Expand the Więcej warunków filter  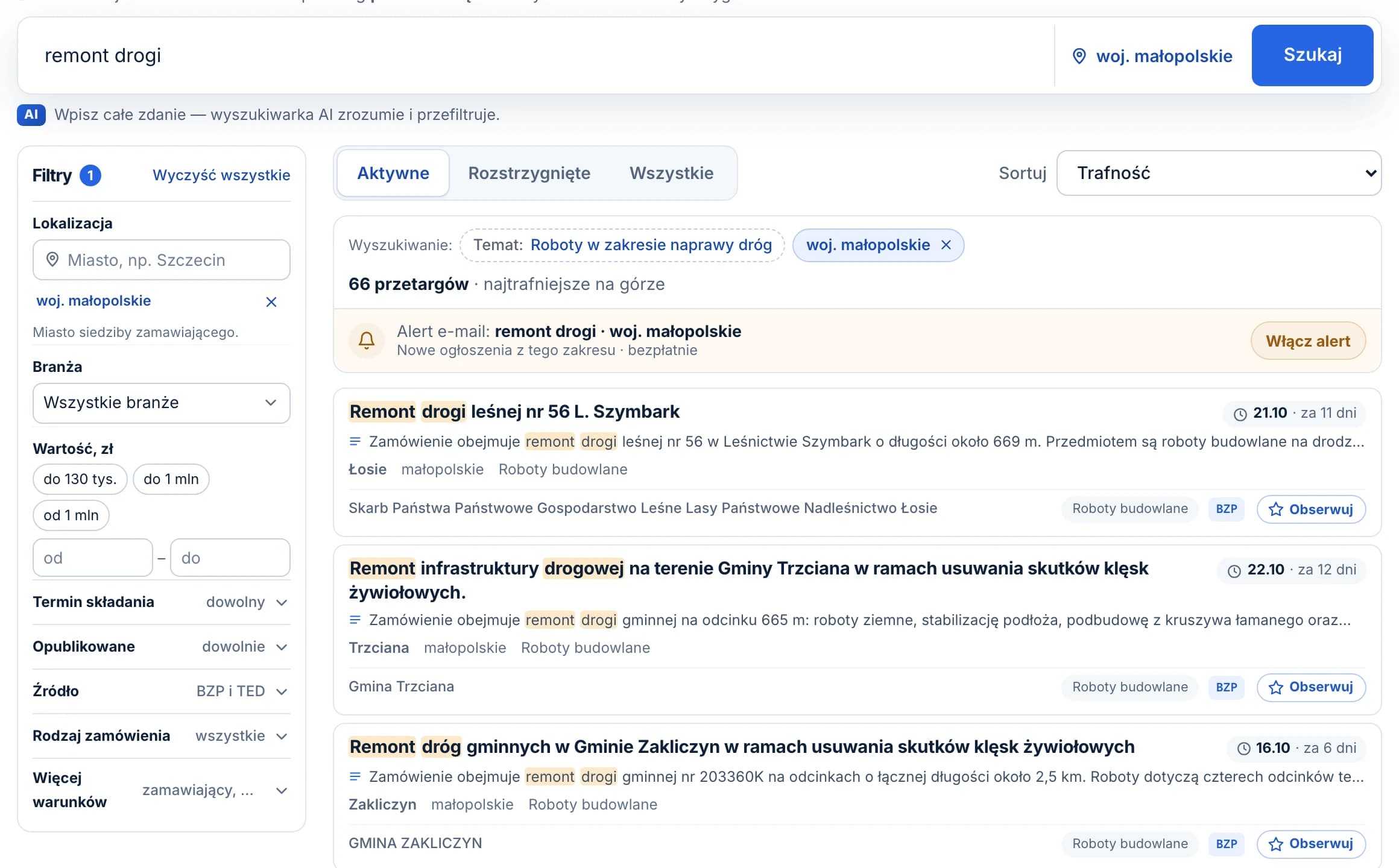[162, 790]
